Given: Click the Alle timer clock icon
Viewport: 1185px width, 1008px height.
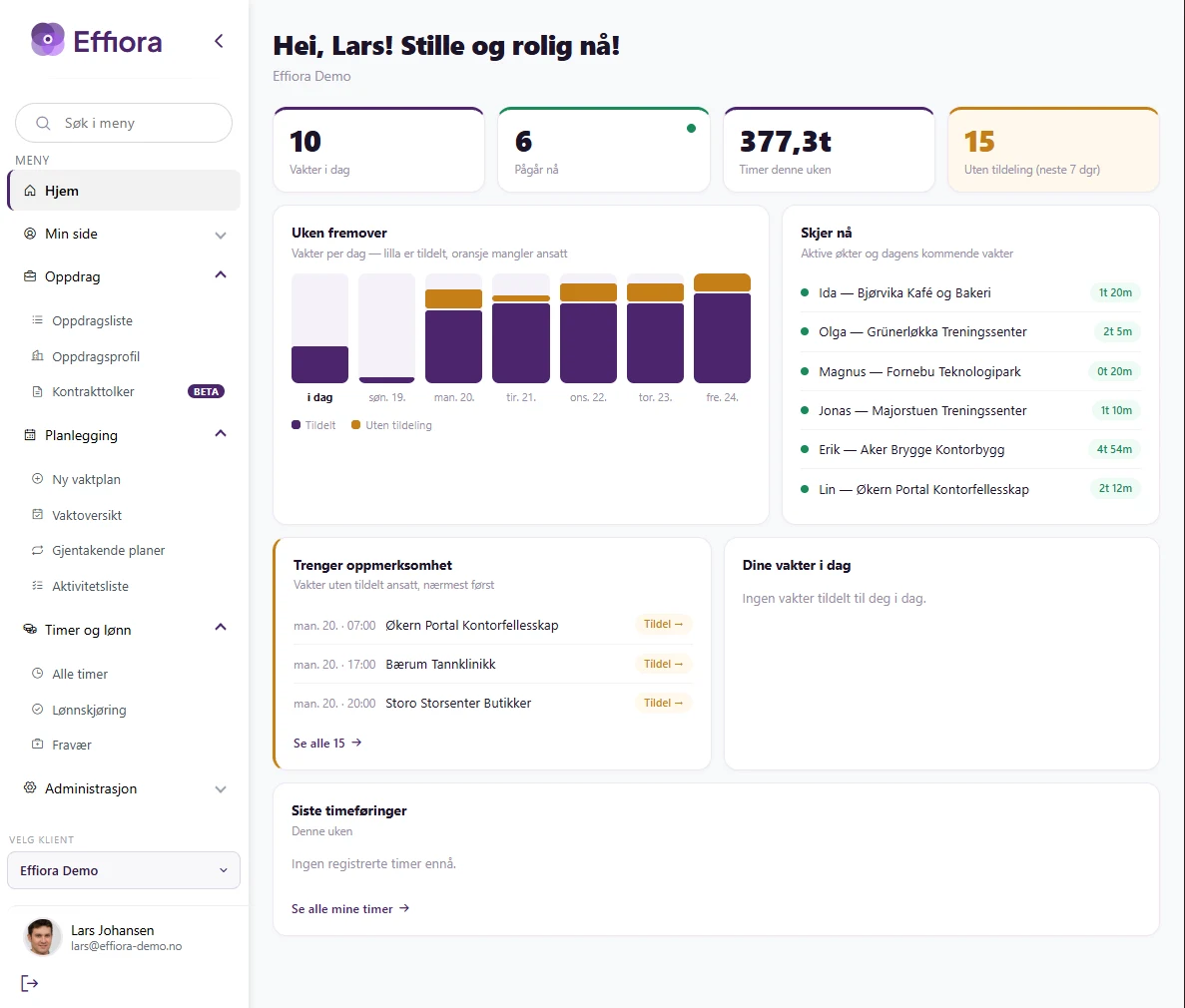Looking at the screenshot, I should tap(37, 674).
